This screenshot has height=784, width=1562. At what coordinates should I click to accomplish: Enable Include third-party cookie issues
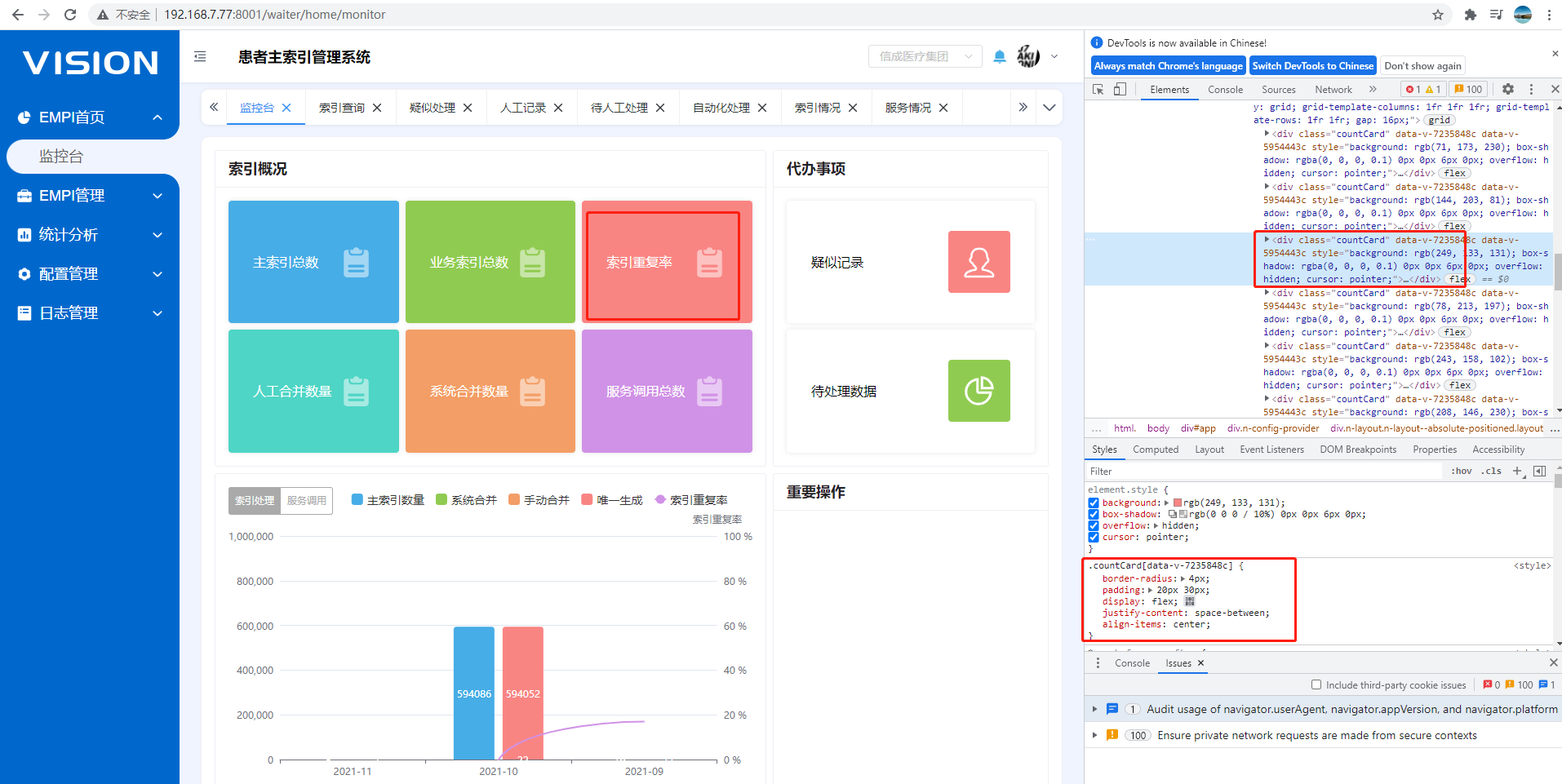tap(1316, 684)
